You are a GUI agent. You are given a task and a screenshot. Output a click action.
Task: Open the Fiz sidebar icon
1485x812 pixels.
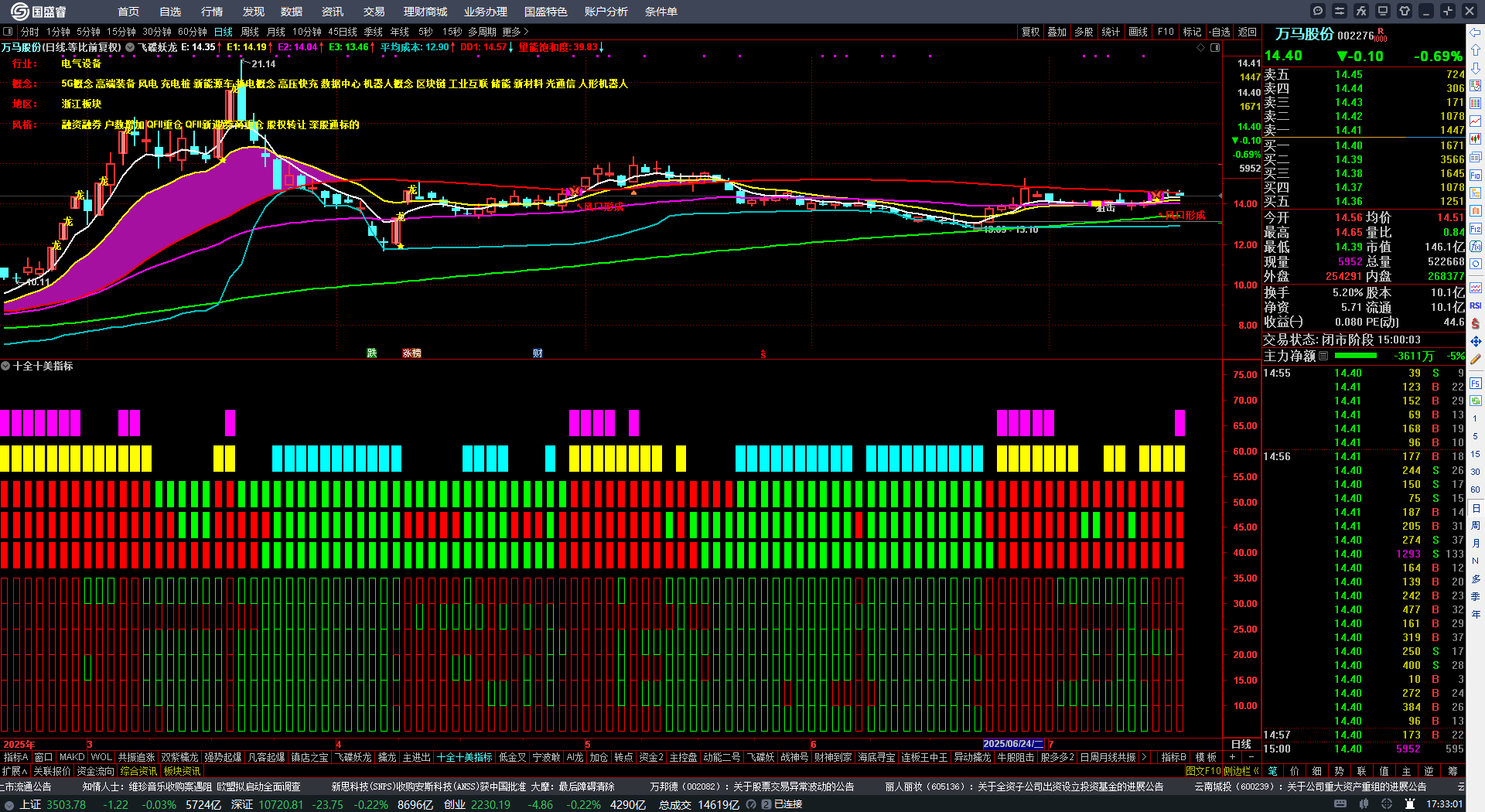pos(1476,228)
